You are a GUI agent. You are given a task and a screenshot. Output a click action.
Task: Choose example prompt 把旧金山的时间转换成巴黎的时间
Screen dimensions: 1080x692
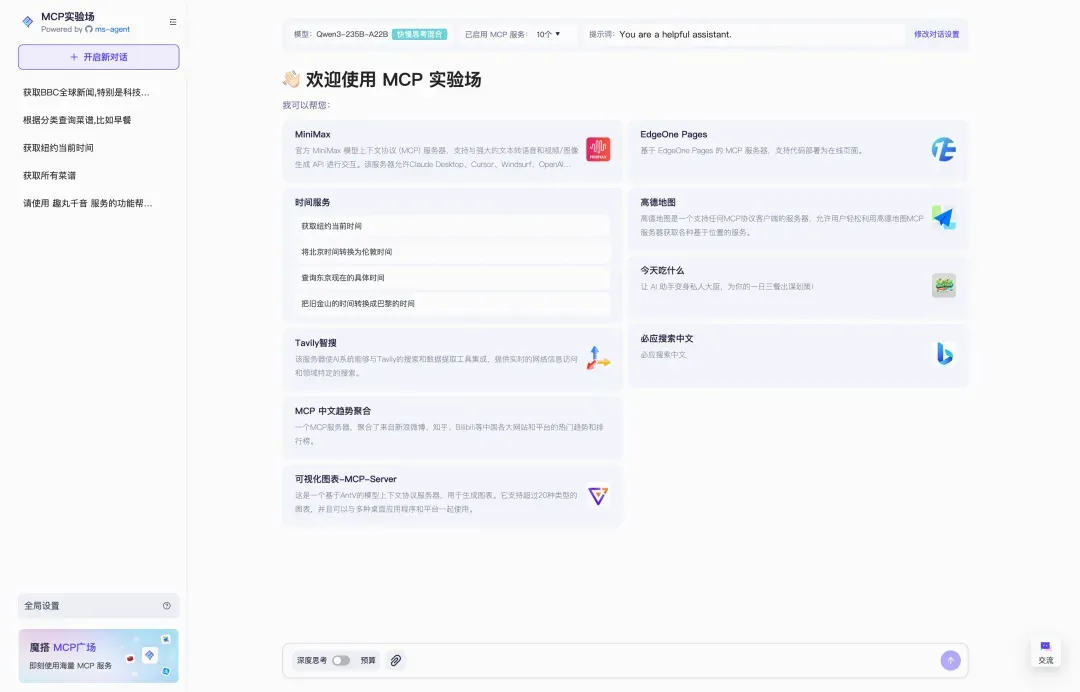(453, 304)
